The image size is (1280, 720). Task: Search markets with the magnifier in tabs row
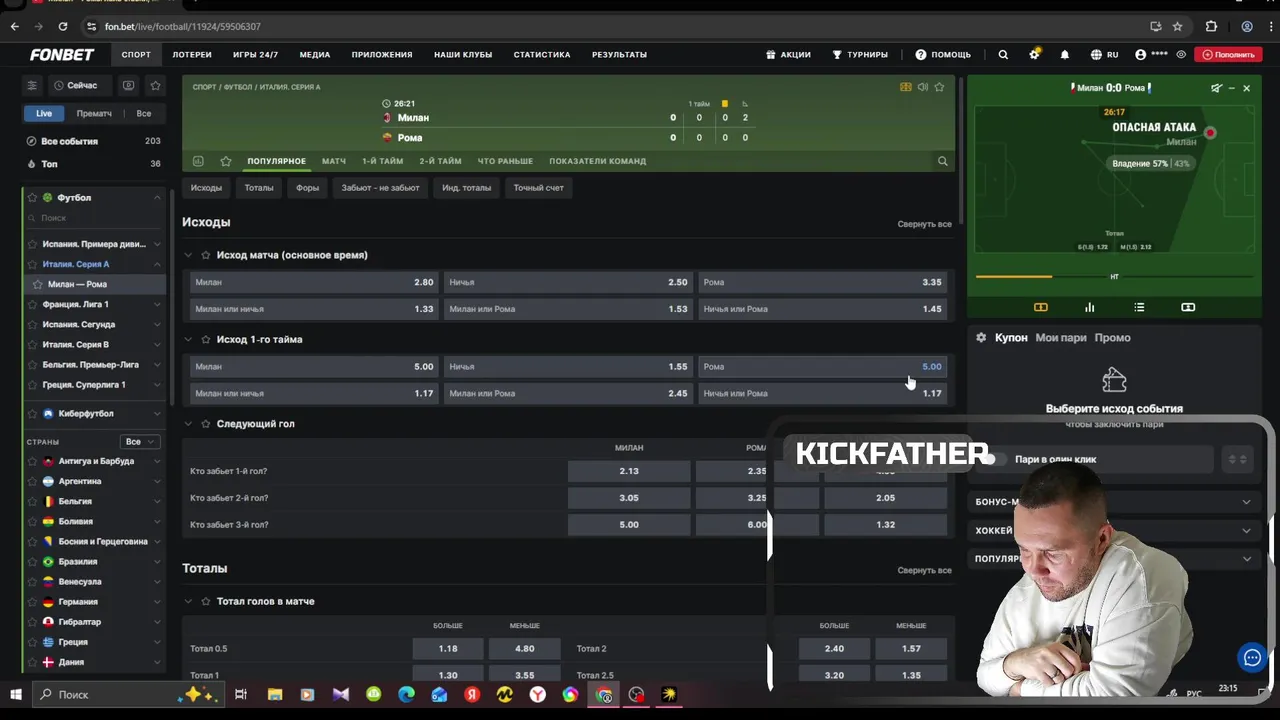click(942, 161)
